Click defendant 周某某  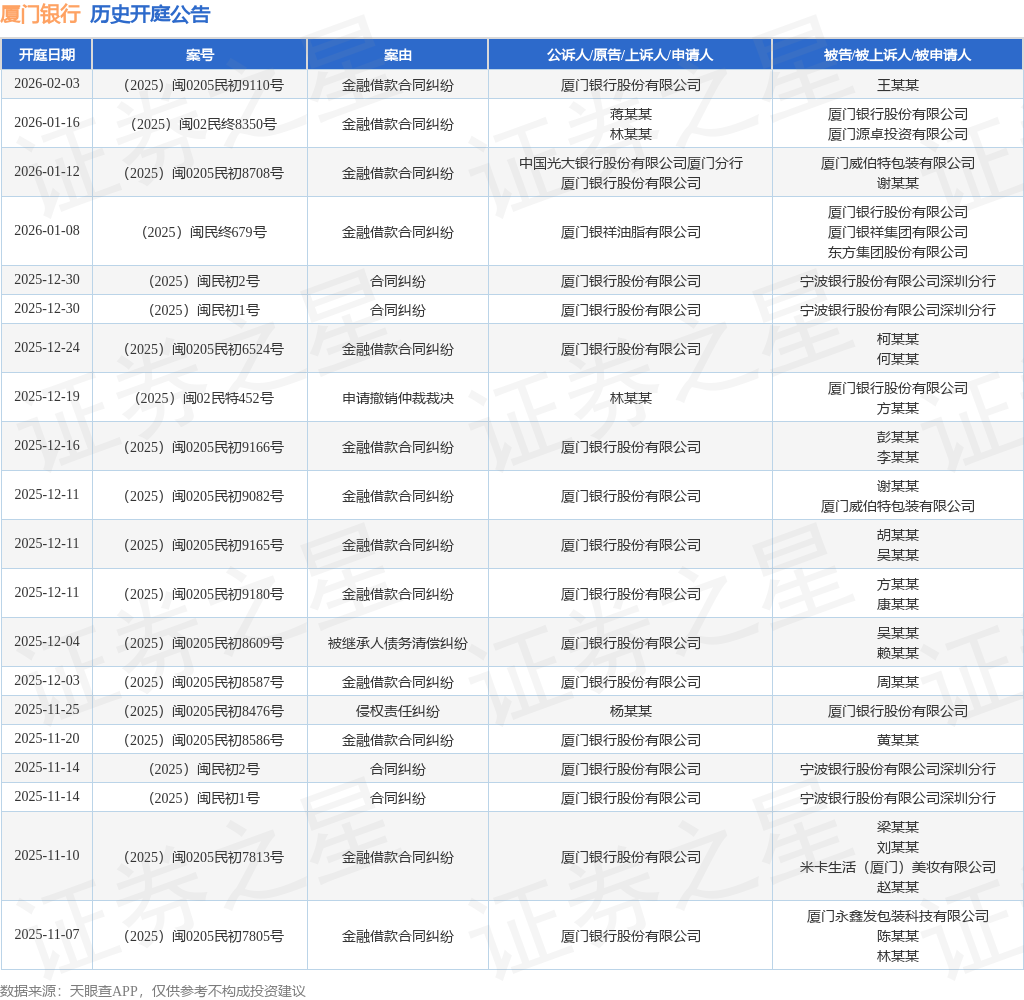(897, 682)
